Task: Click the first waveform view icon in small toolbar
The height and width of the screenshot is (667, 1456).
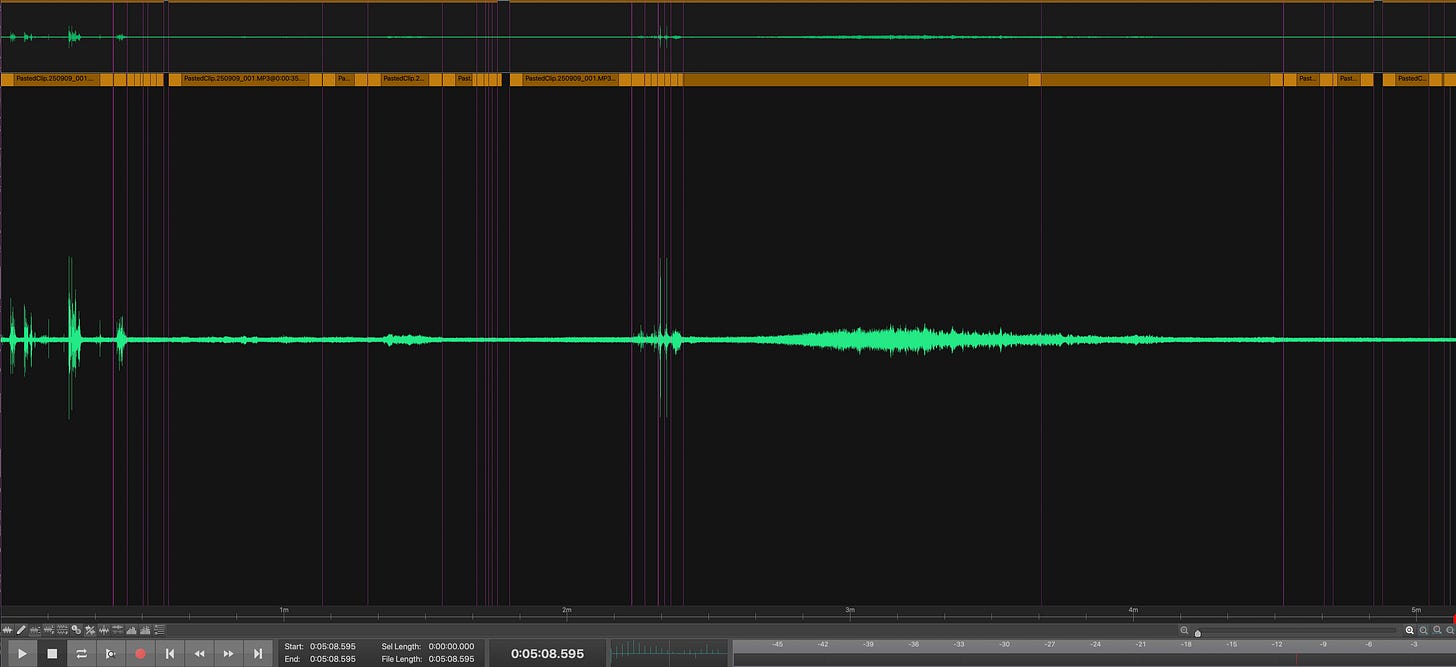Action: coord(7,630)
